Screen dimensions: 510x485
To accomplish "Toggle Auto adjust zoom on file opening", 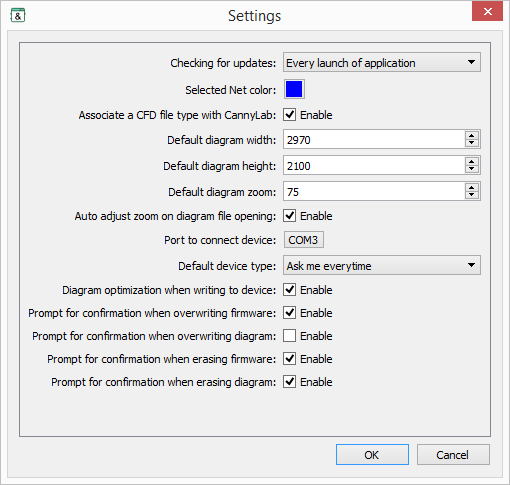I will 289,216.
